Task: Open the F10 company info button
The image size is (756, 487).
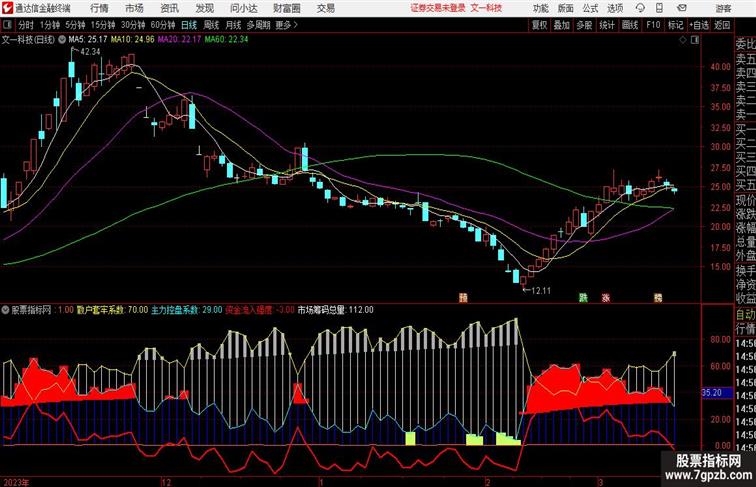Action: click(x=653, y=25)
